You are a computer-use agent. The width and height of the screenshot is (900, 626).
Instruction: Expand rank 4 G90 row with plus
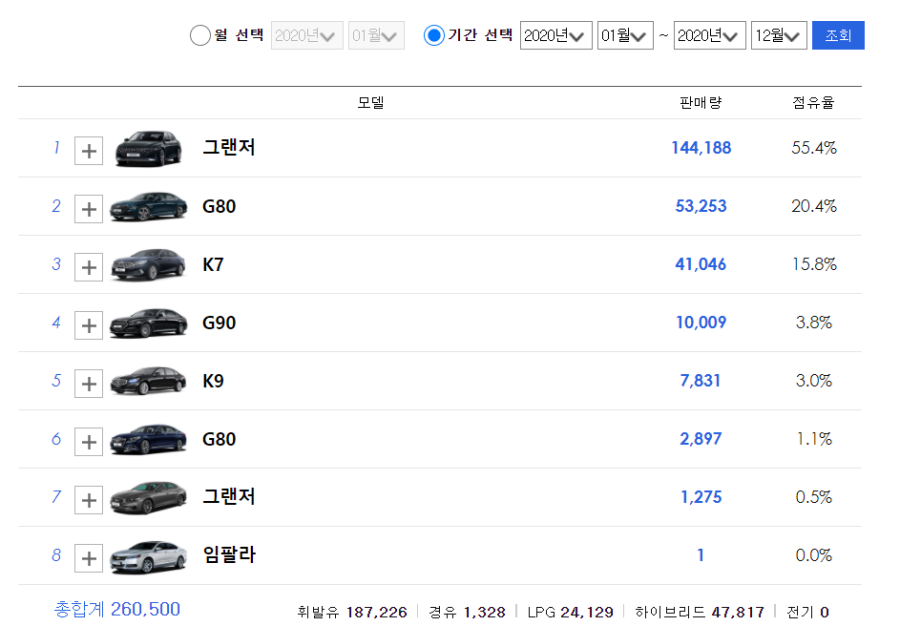(x=88, y=325)
